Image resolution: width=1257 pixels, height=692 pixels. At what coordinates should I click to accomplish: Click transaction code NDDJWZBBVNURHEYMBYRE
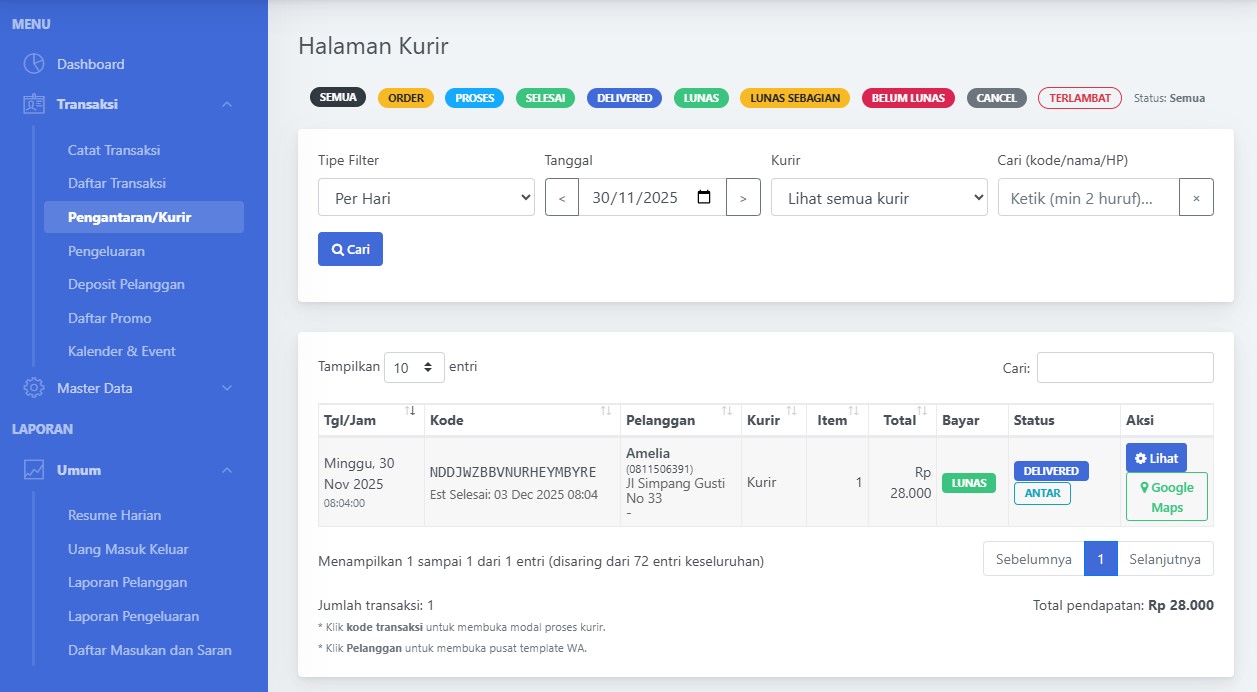(x=513, y=472)
